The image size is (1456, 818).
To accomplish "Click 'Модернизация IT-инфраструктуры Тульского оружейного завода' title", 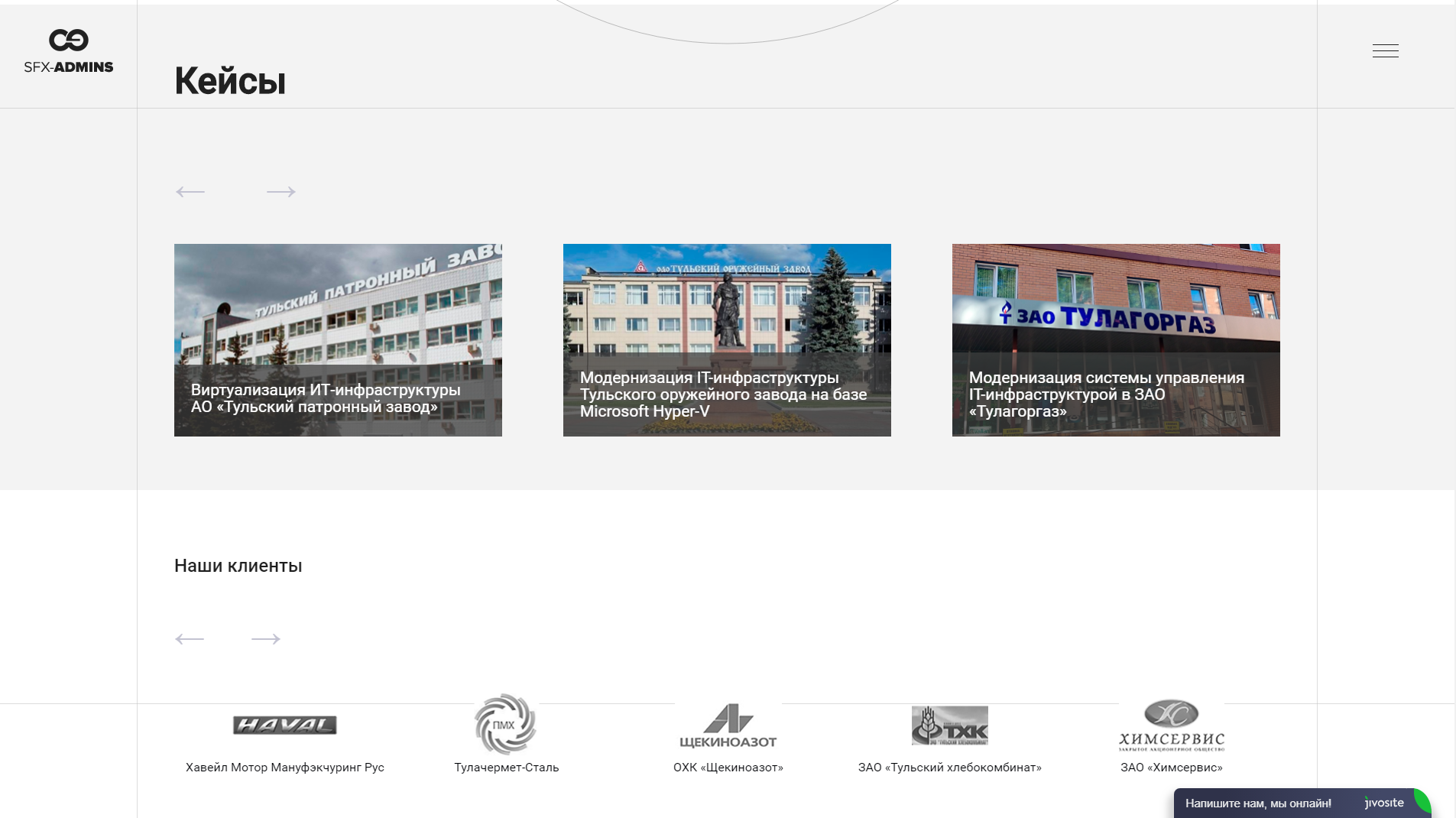I will click(x=723, y=394).
